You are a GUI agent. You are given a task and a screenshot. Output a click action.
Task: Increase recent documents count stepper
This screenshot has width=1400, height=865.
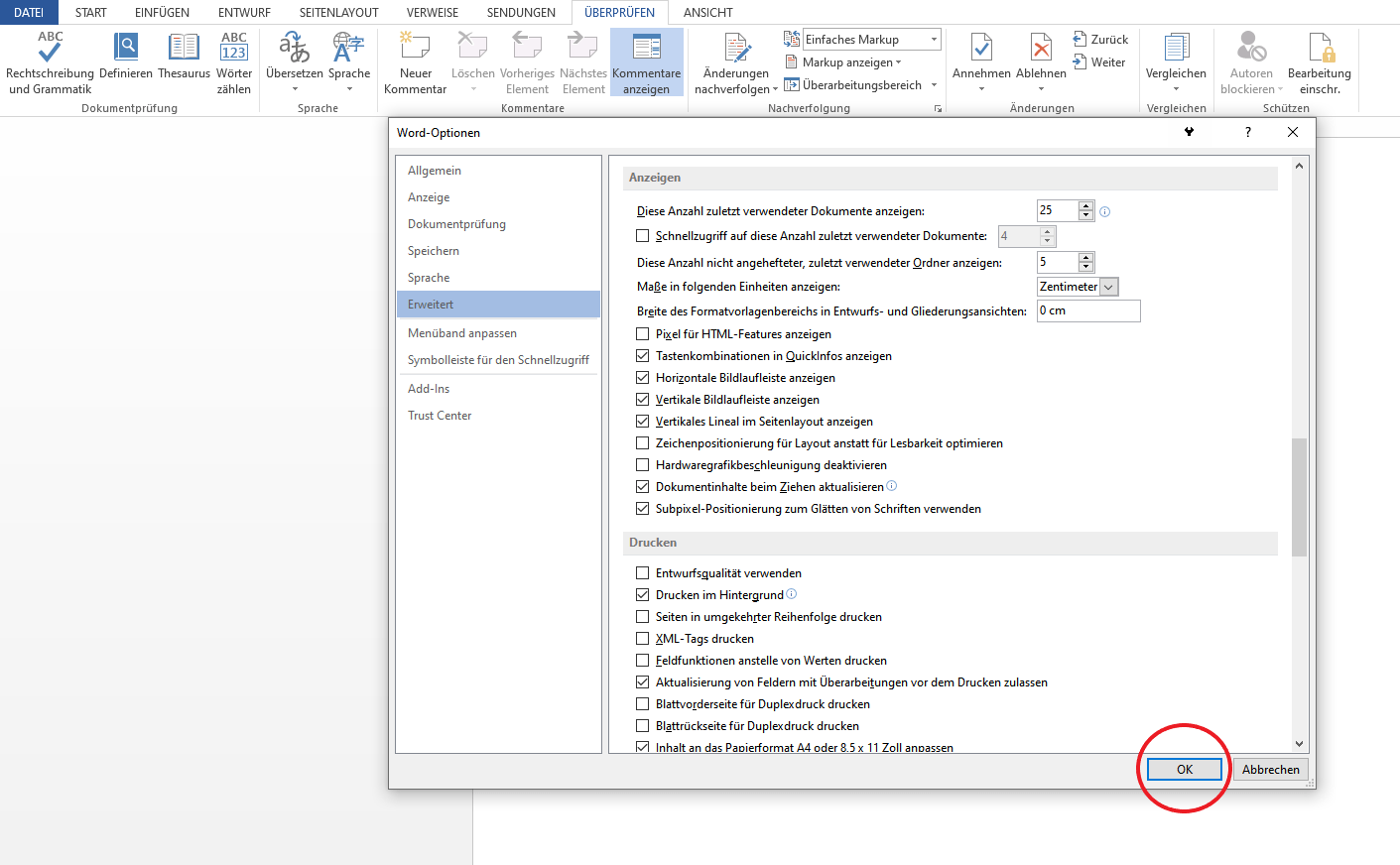pos(1085,206)
